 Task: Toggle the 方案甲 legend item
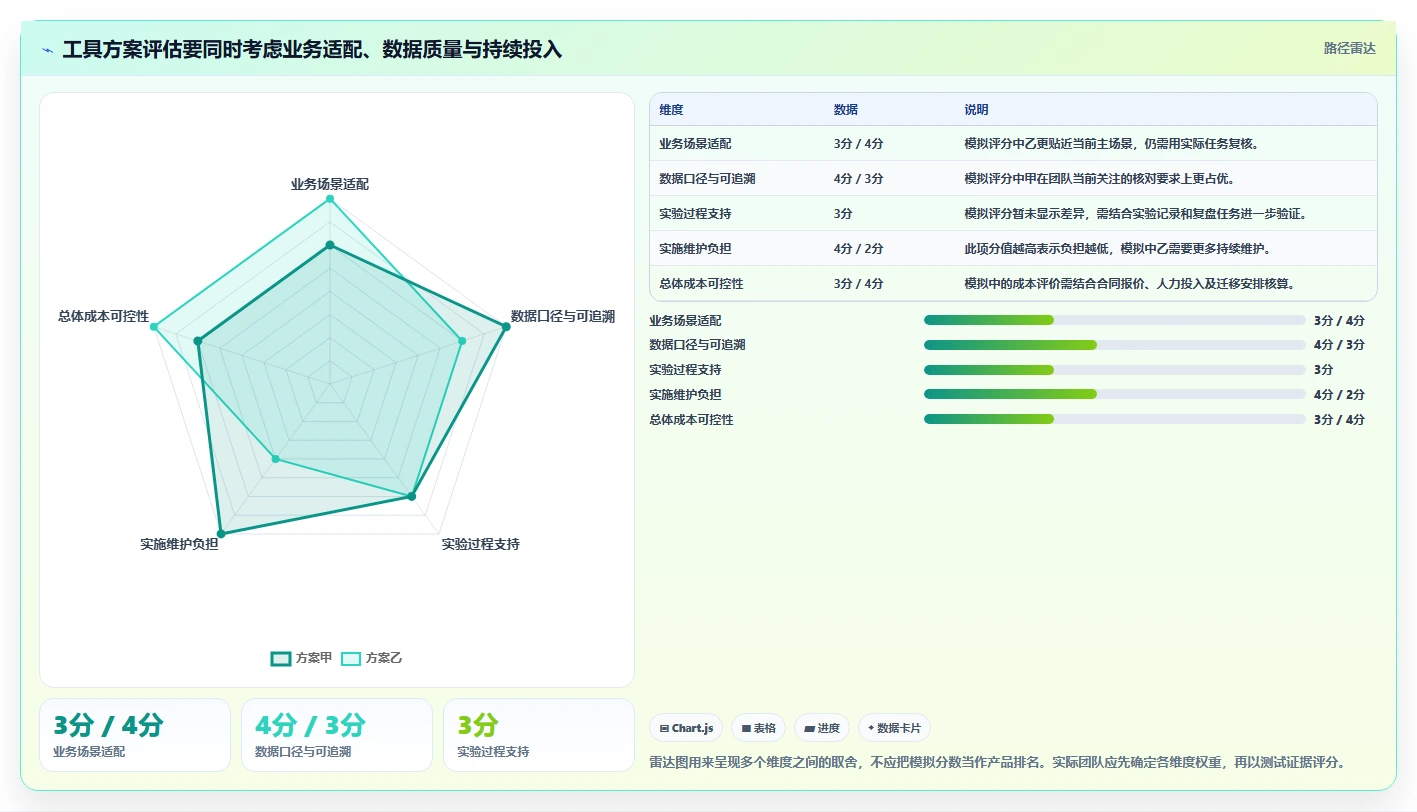[x=301, y=658]
